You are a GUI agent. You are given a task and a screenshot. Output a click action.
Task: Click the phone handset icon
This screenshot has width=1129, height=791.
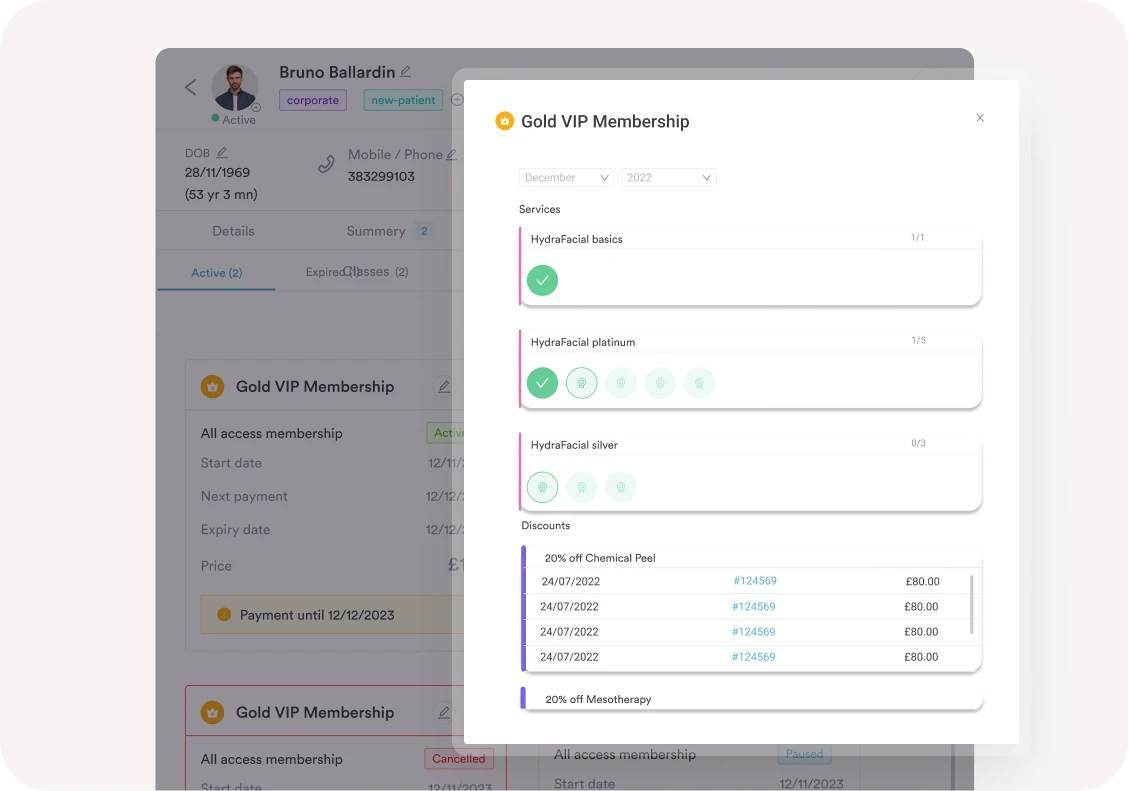(326, 165)
